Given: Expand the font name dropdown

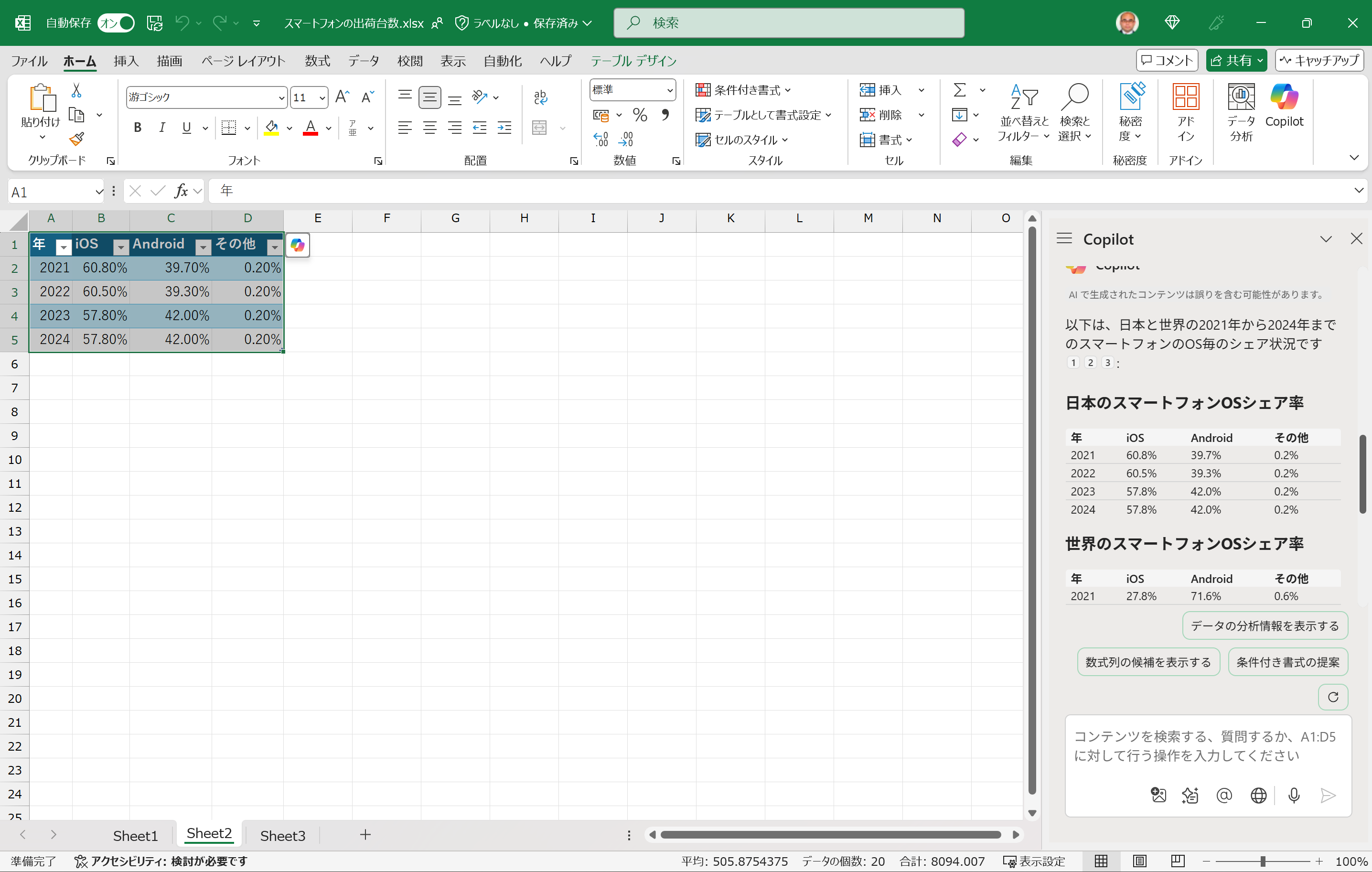Looking at the screenshot, I should [281, 97].
